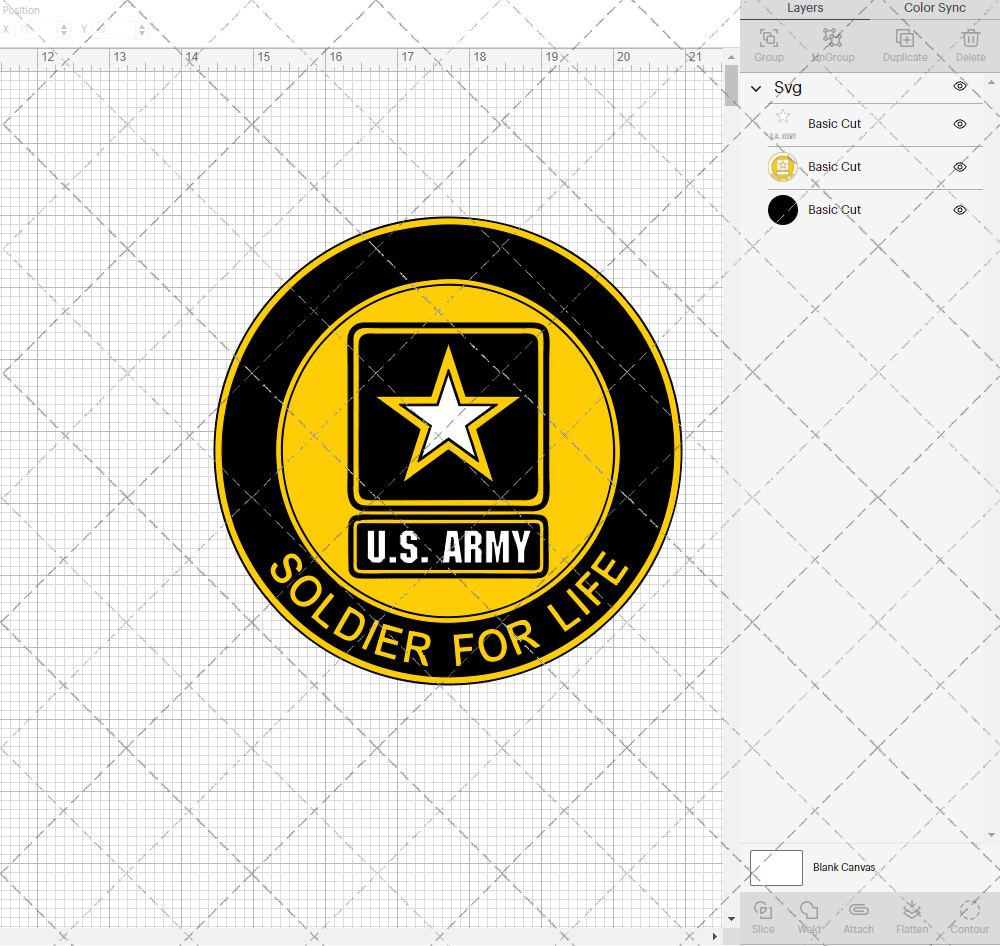Hide the yellow emblem Basic Cut layer

click(960, 167)
